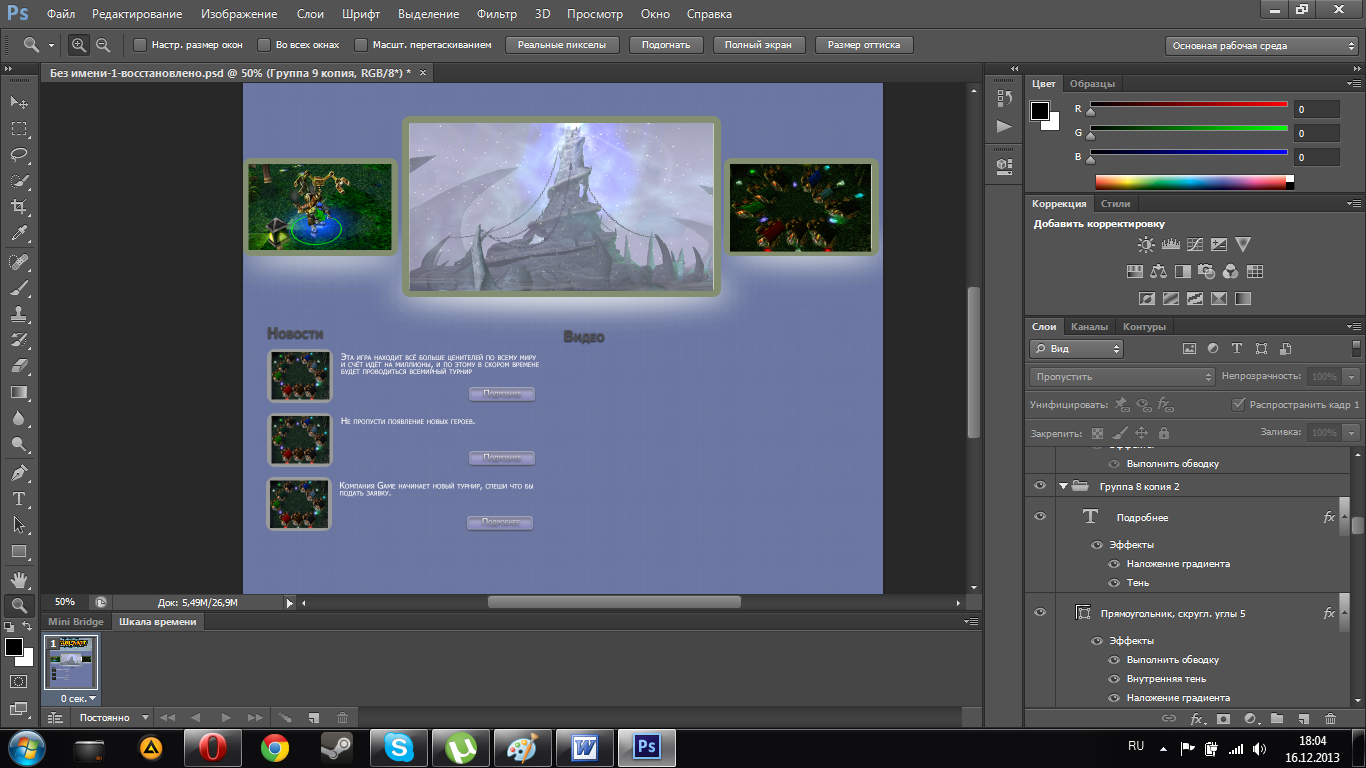
Task: Open the 'Файл' menu
Action: [x=60, y=14]
